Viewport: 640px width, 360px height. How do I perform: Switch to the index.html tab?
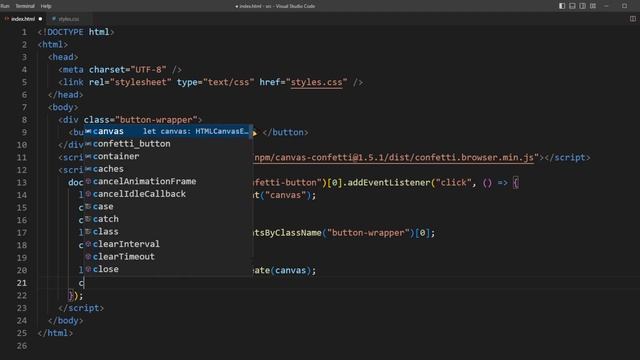(23, 19)
